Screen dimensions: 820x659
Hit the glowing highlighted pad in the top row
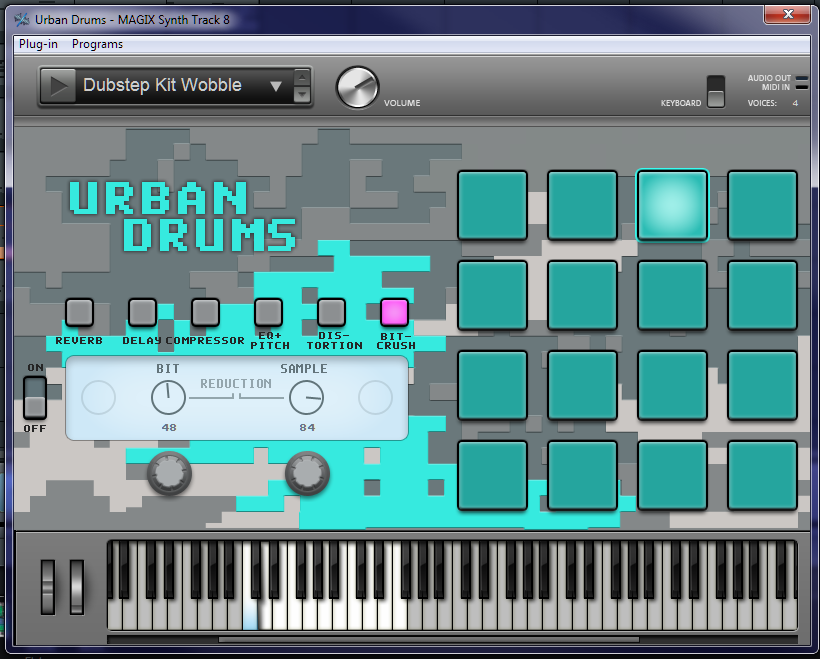click(672, 206)
